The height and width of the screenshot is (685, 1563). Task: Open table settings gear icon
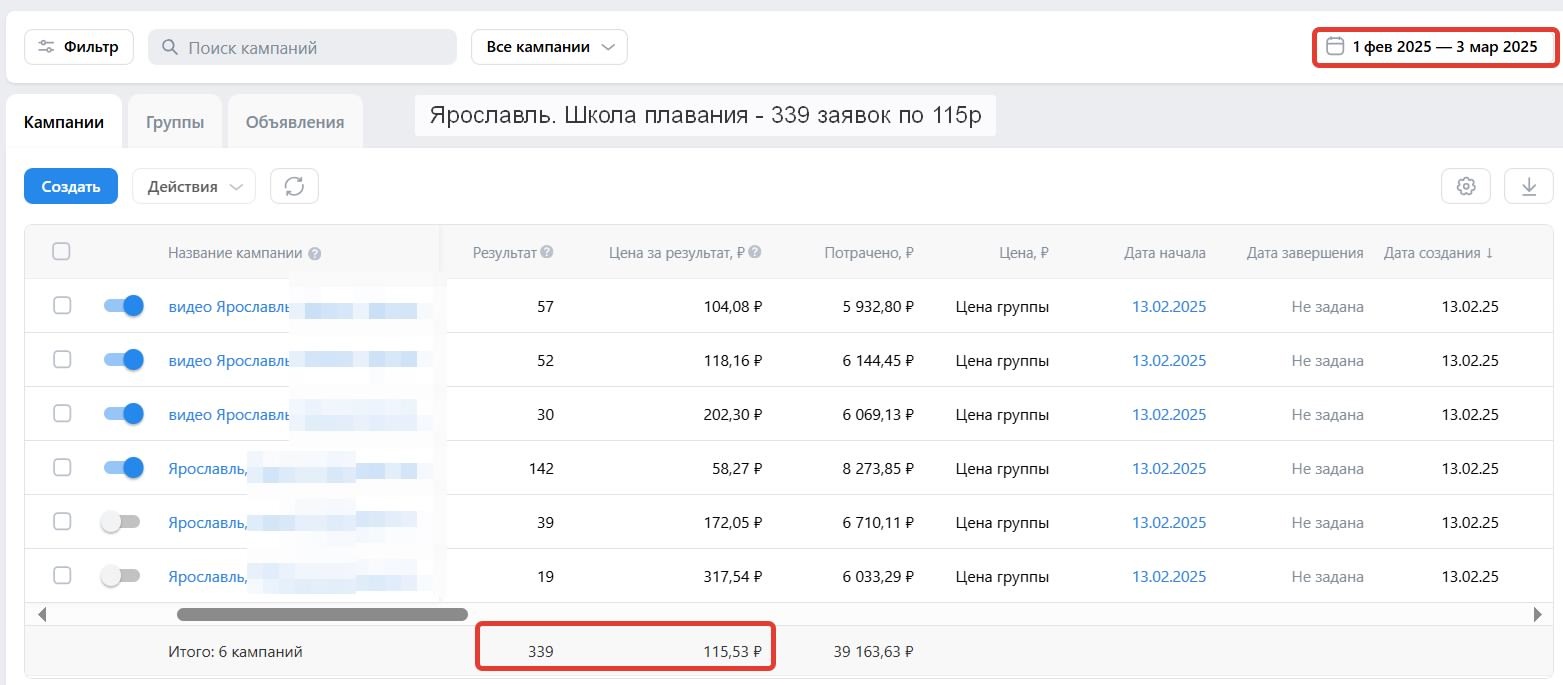pos(1466,186)
